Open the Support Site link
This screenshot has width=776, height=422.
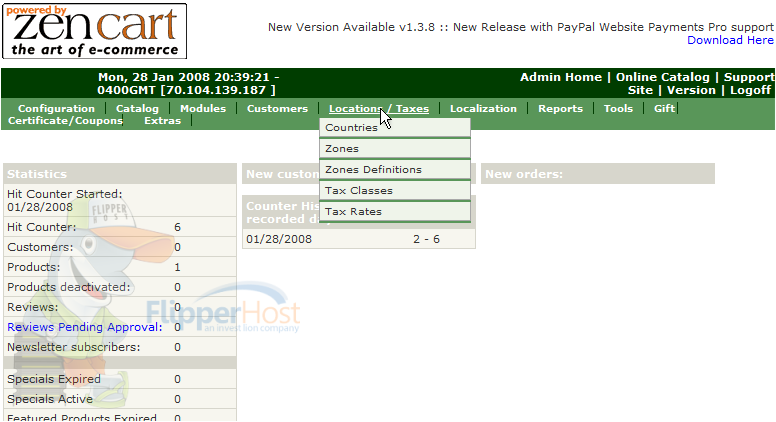click(x=700, y=84)
